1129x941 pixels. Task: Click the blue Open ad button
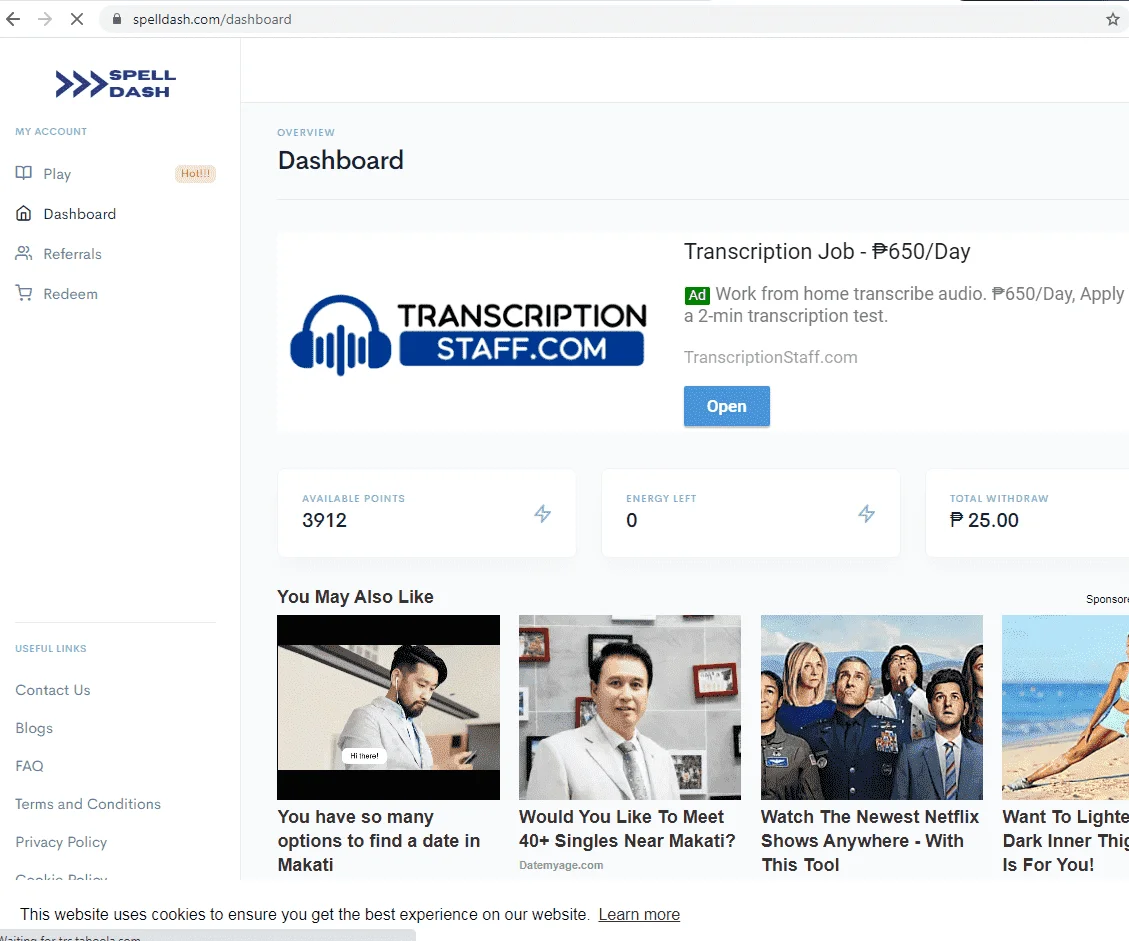pyautogui.click(x=727, y=406)
